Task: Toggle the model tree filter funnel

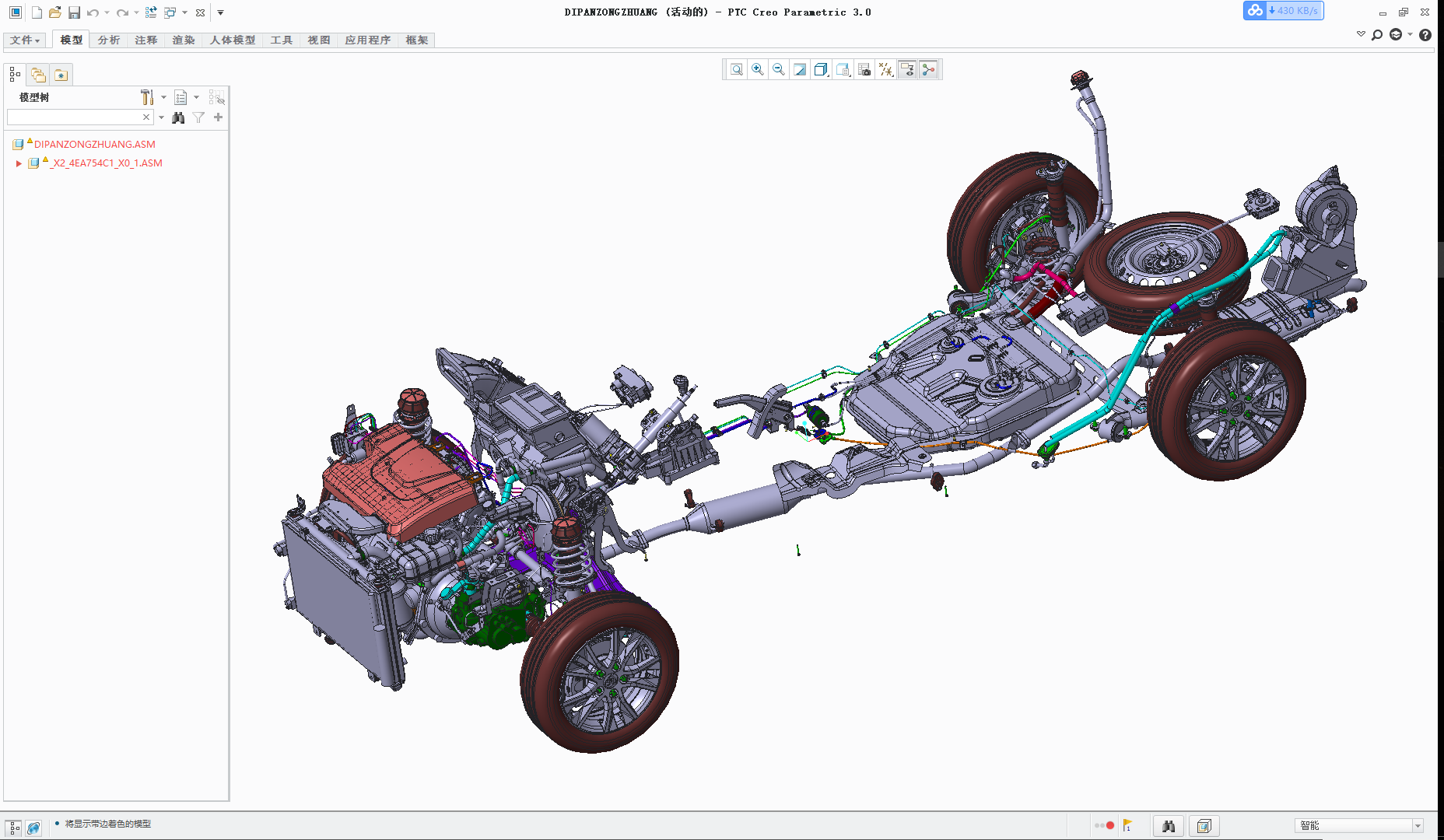Action: click(x=198, y=117)
